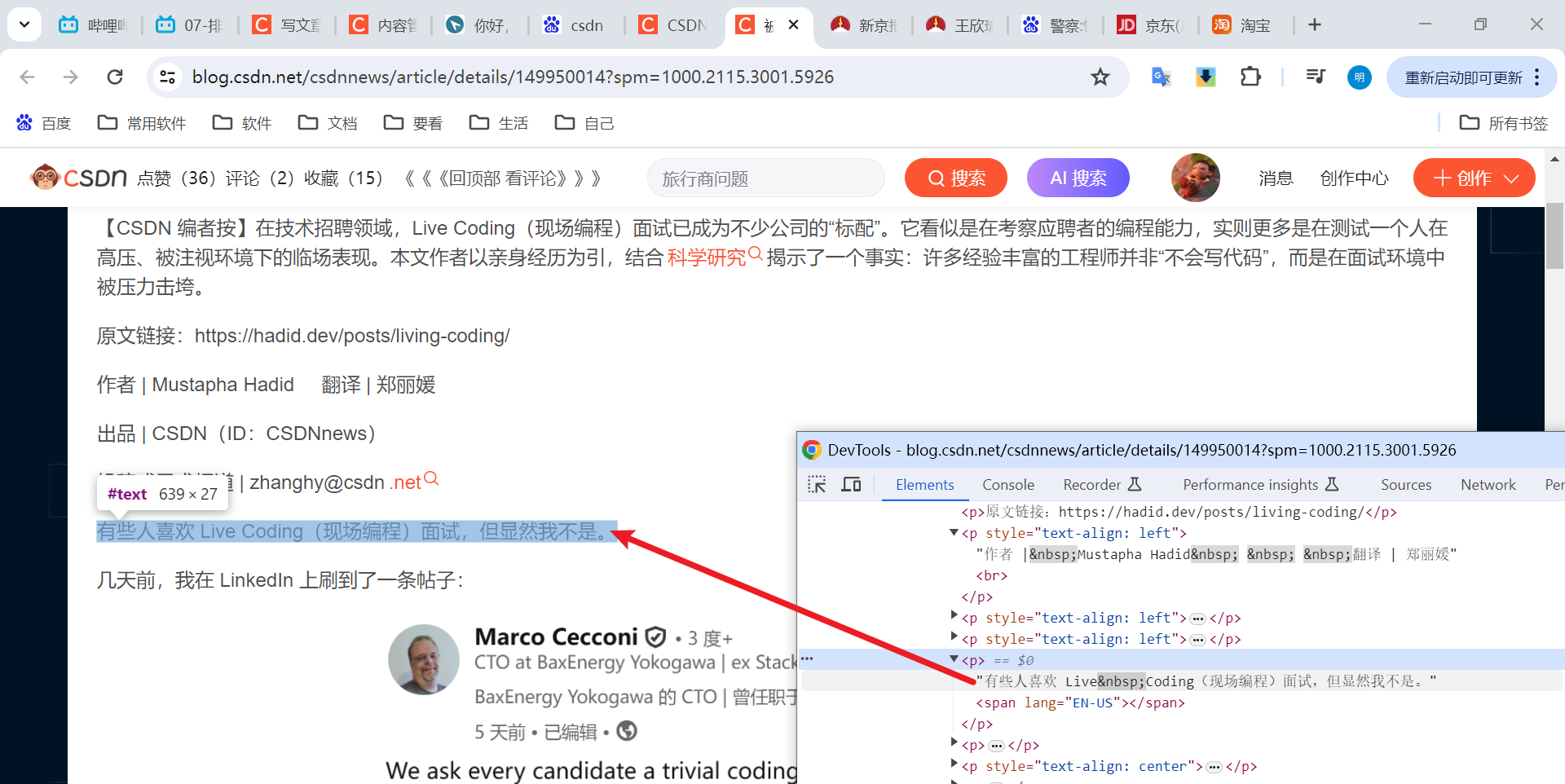Click the orange 搜索 button
The width and height of the screenshot is (1565, 784).
[956, 178]
